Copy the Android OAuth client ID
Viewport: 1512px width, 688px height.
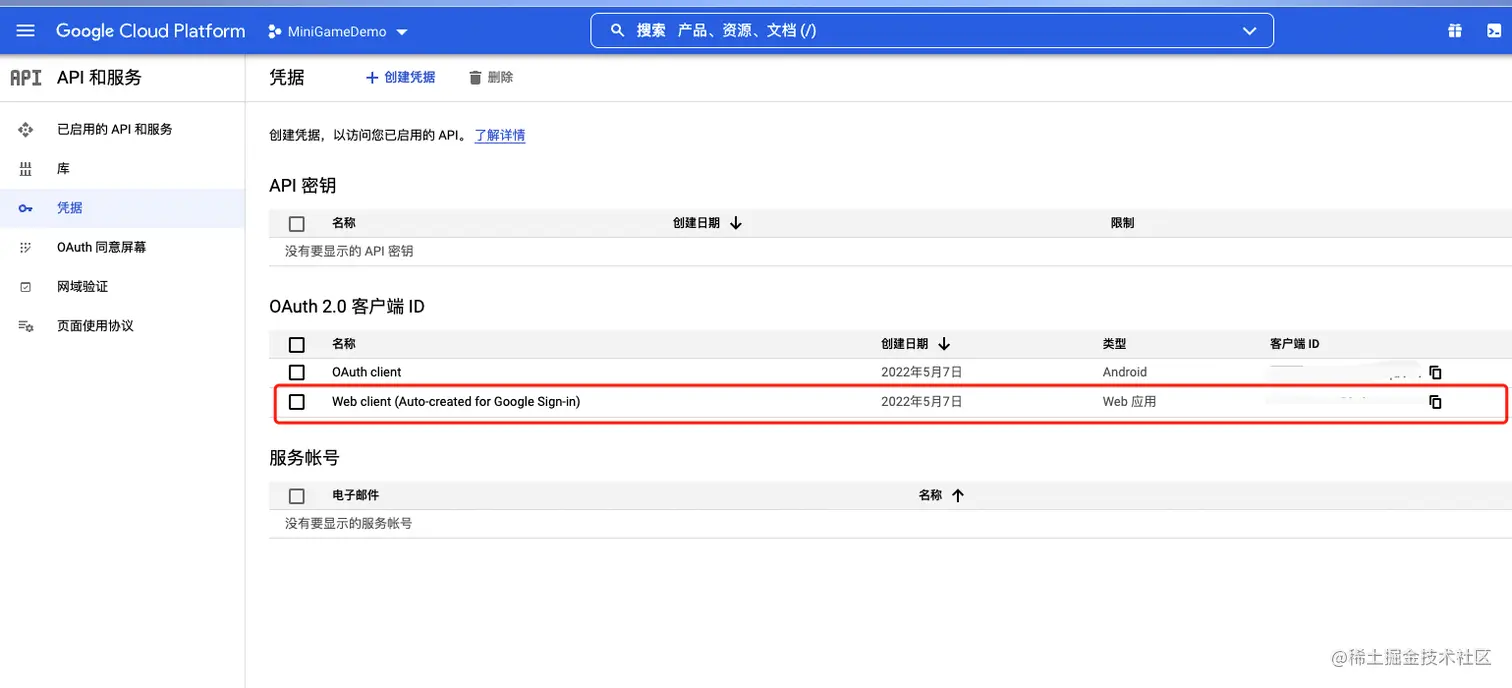[1435, 372]
